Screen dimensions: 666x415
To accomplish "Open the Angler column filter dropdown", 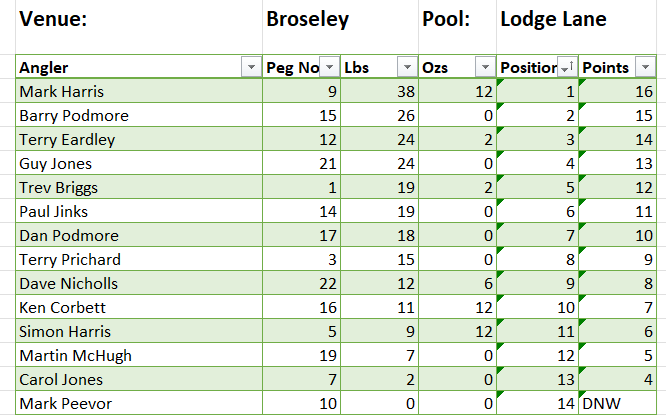I will coord(250,67).
